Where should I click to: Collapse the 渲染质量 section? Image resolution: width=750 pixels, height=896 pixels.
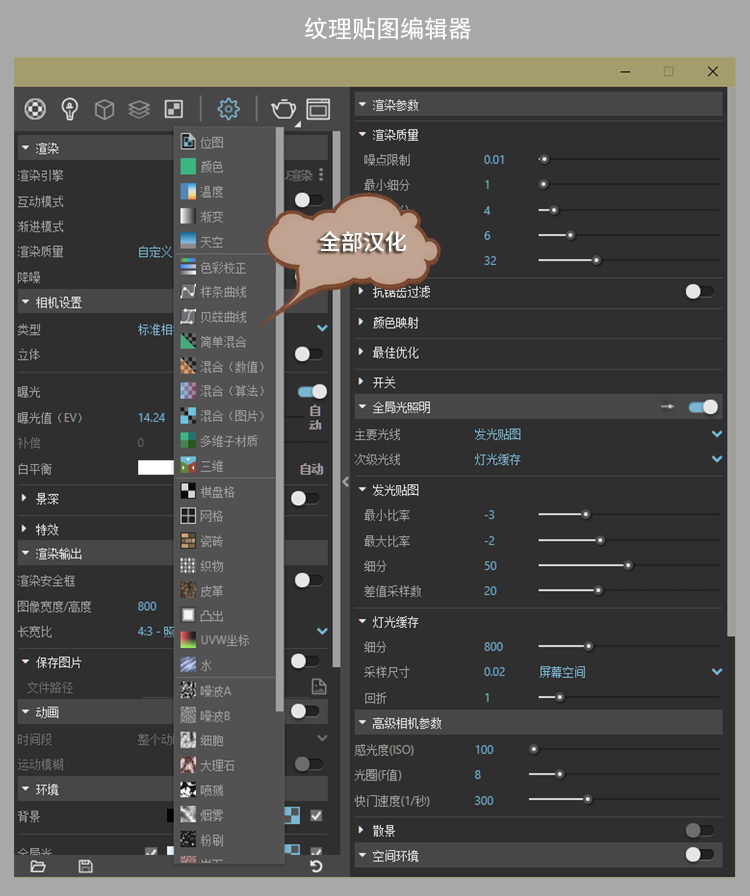coord(362,134)
